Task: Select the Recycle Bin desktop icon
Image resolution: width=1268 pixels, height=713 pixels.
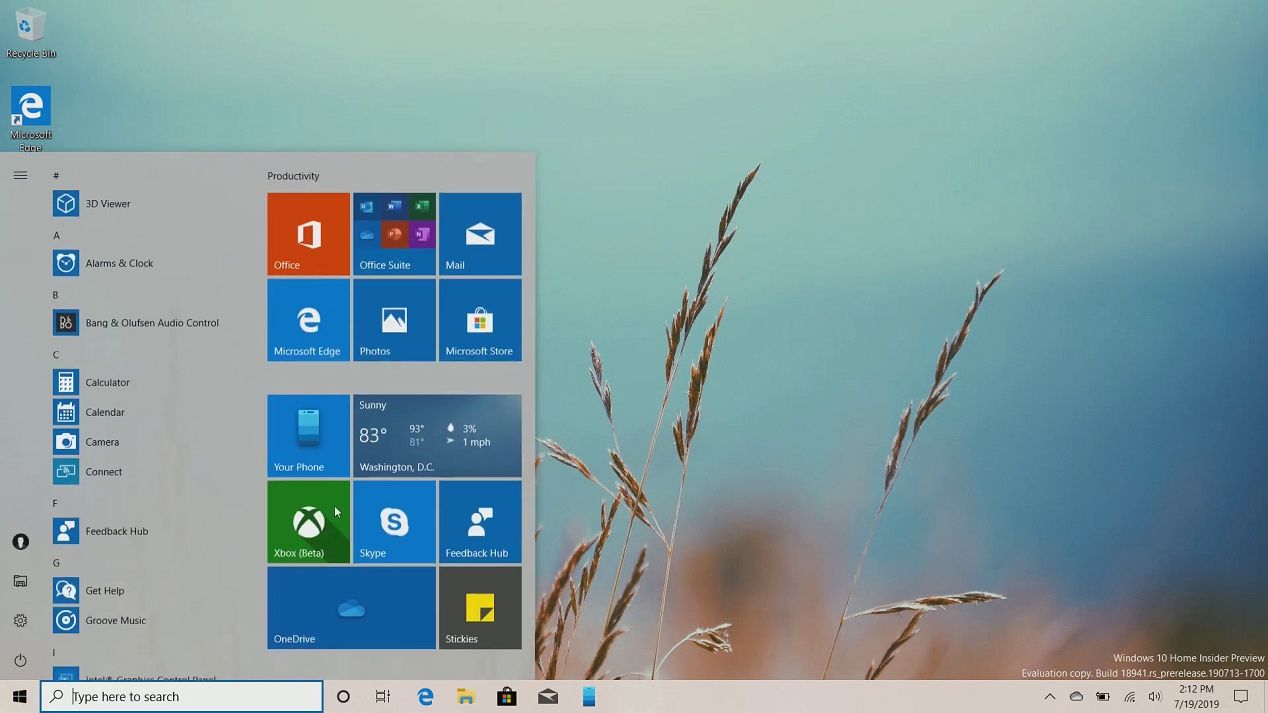Action: (x=31, y=32)
